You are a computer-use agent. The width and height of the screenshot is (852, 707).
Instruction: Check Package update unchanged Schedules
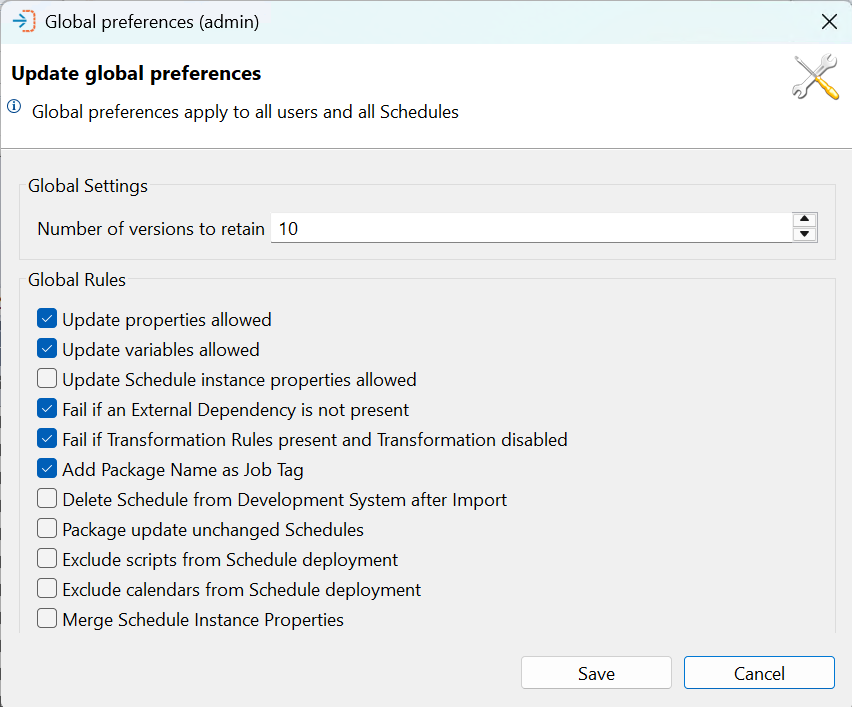(47, 528)
